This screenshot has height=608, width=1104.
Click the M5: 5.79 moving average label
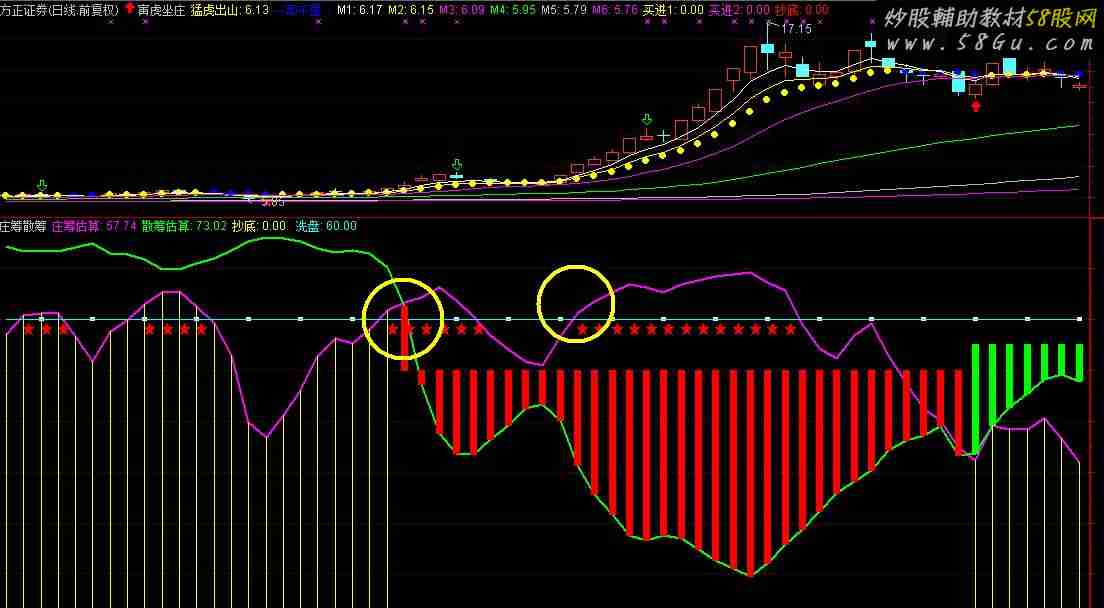[x=565, y=10]
